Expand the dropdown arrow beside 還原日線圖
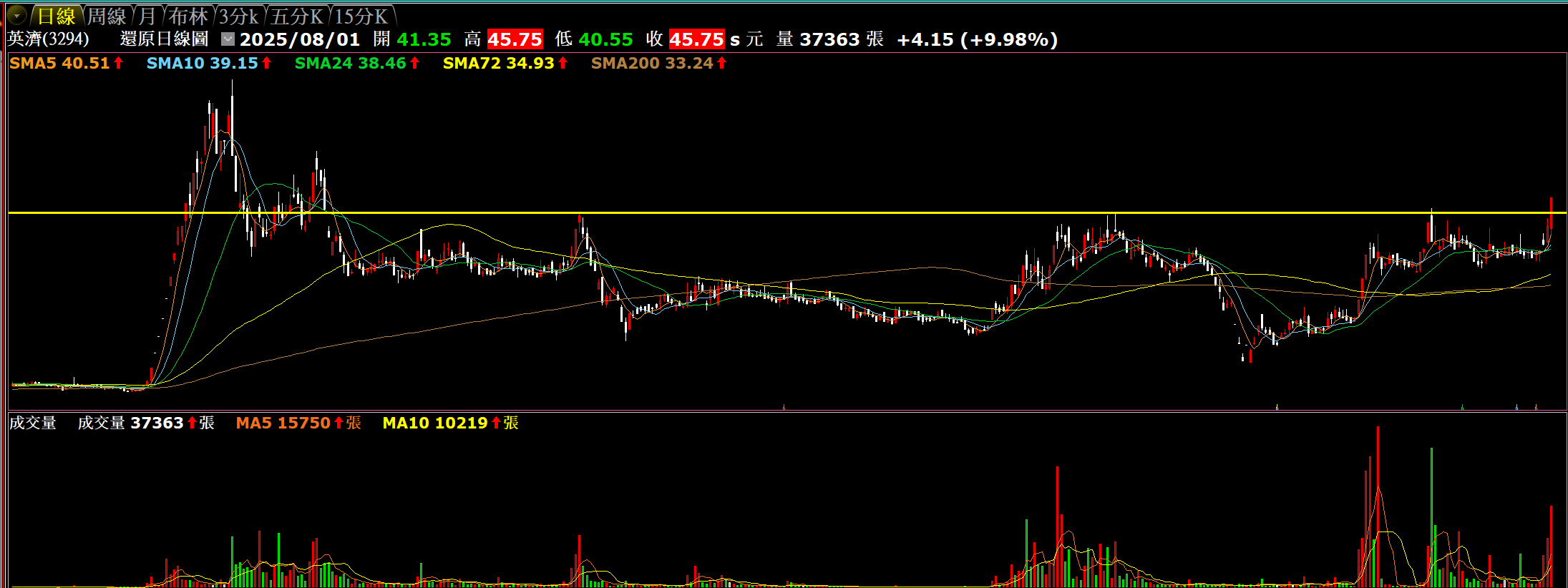Image resolution: width=1568 pixels, height=588 pixels. pos(228,39)
